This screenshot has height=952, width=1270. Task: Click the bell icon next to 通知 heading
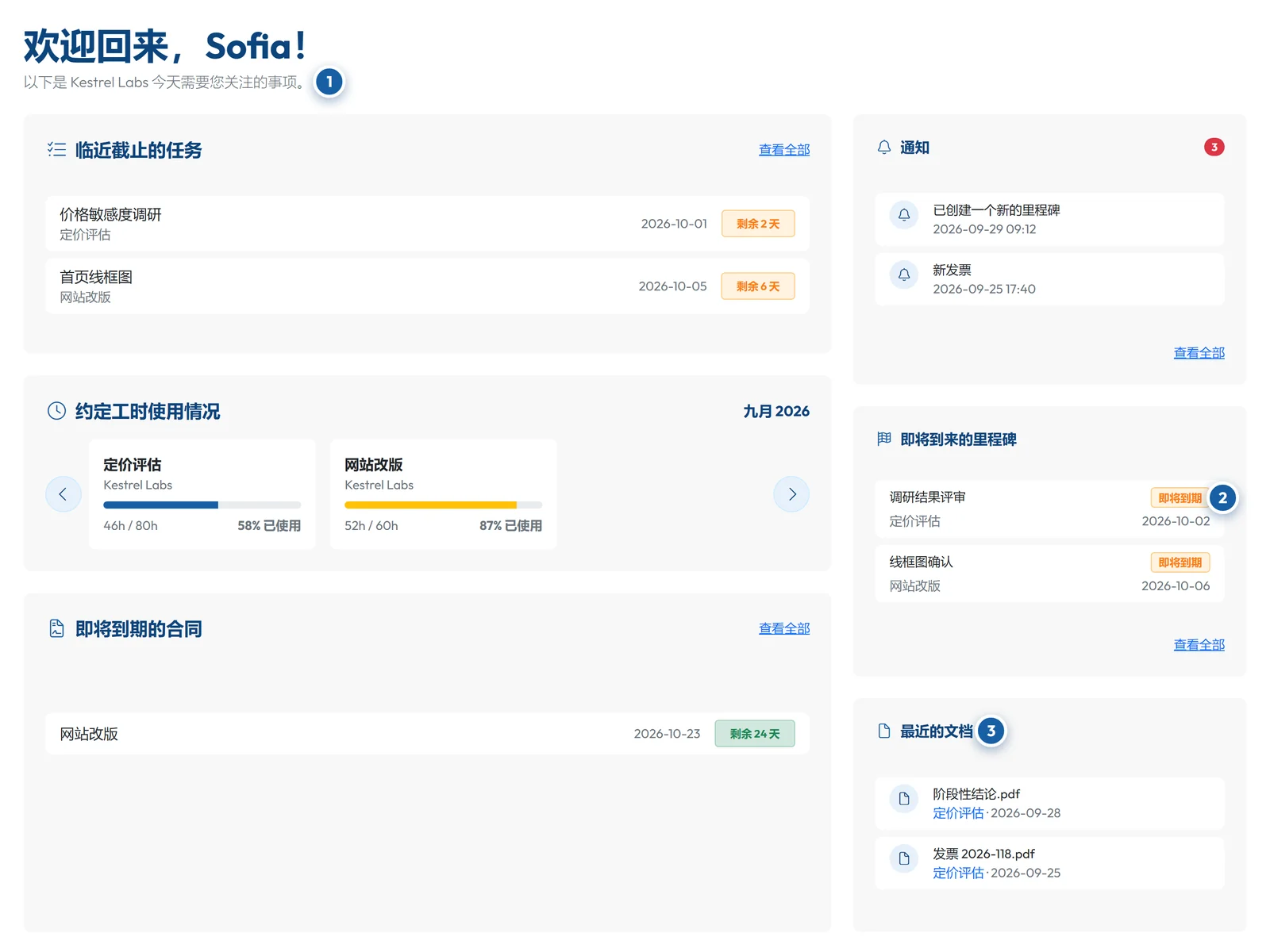(884, 148)
